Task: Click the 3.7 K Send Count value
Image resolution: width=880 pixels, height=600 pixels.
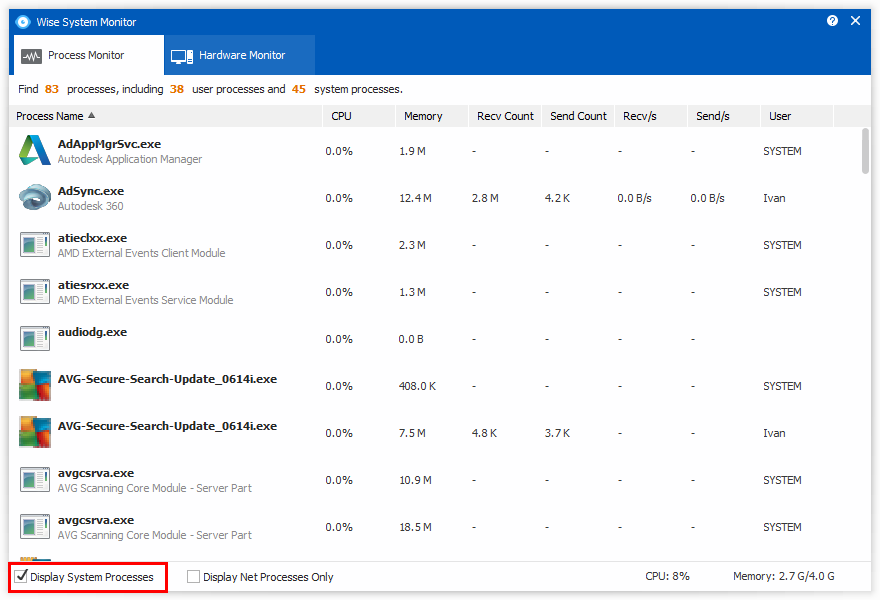Action: [x=557, y=433]
